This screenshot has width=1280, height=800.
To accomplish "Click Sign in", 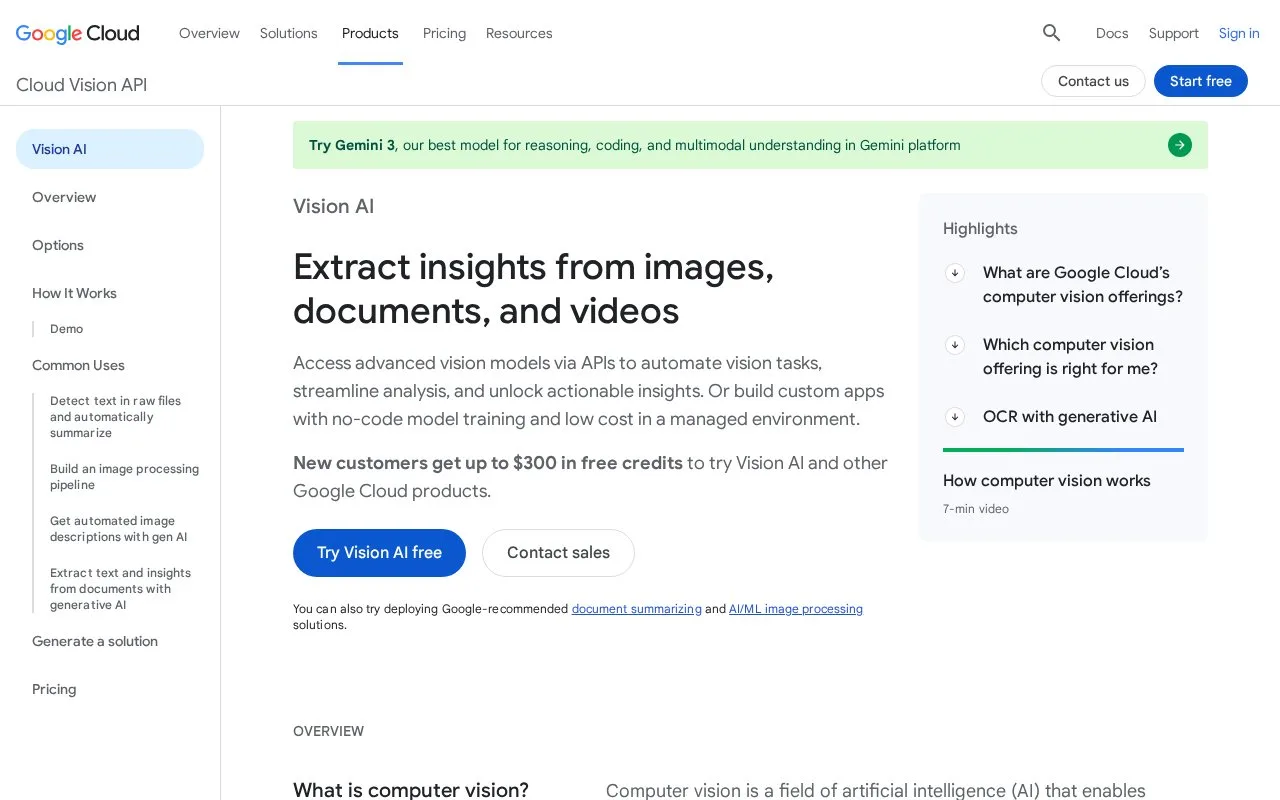I will tap(1239, 33).
